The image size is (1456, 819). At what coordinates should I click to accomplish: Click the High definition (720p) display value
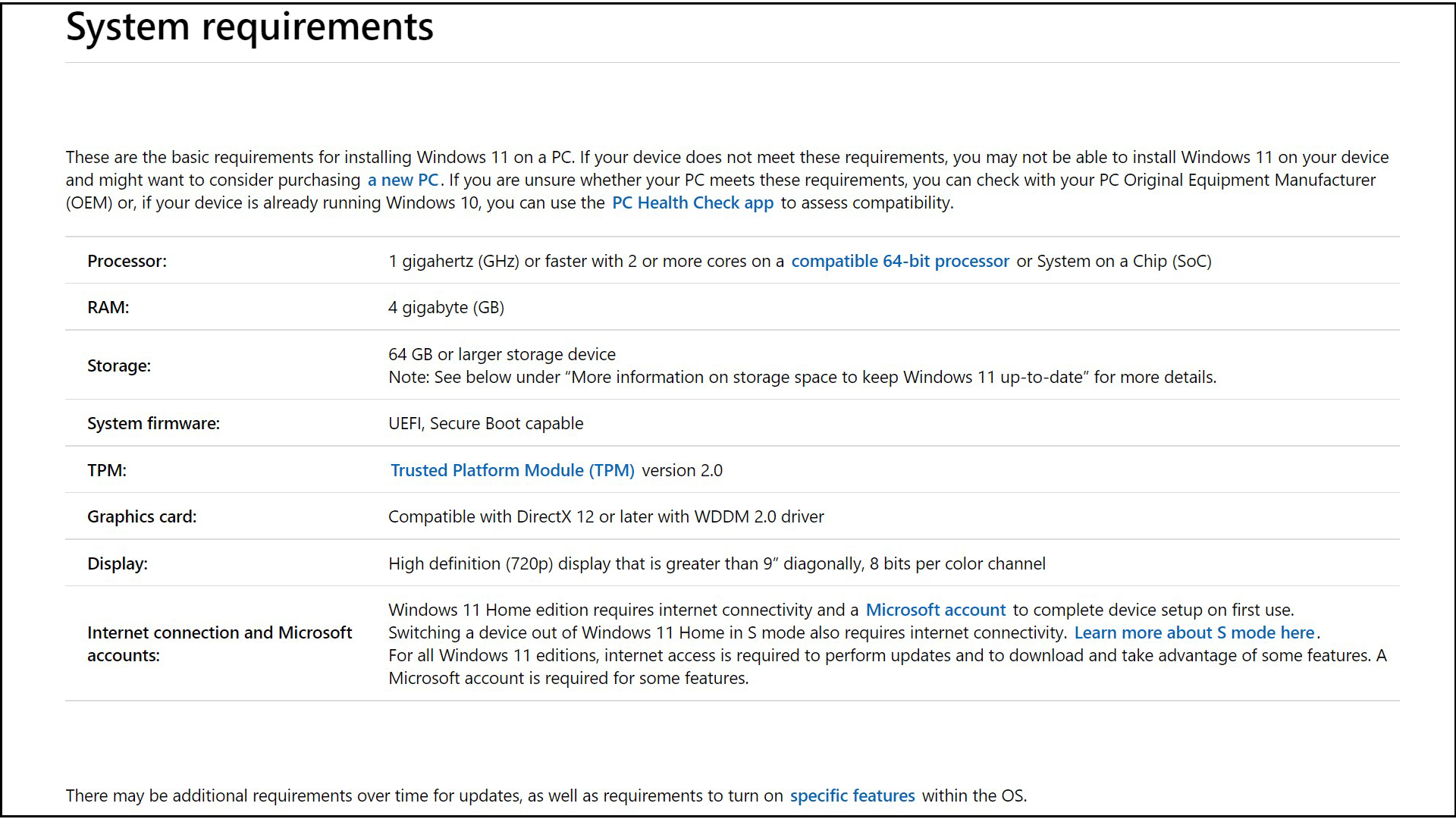point(717,564)
